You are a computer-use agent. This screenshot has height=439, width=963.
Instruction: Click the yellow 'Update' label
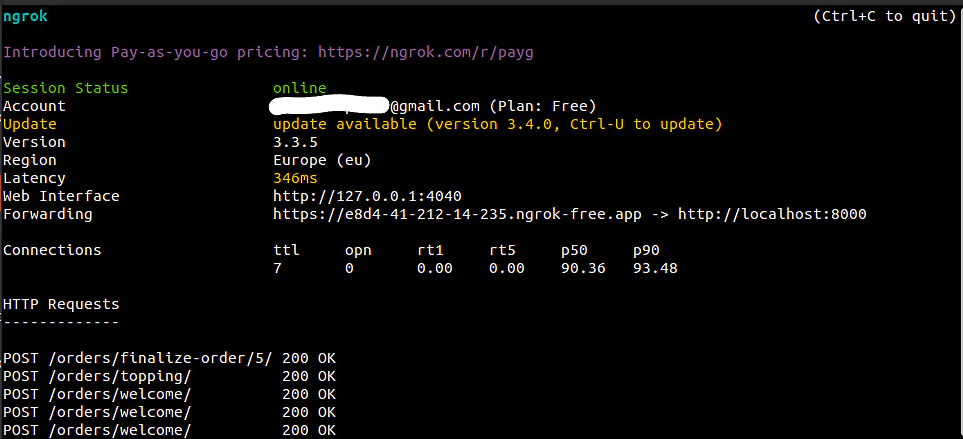click(30, 124)
